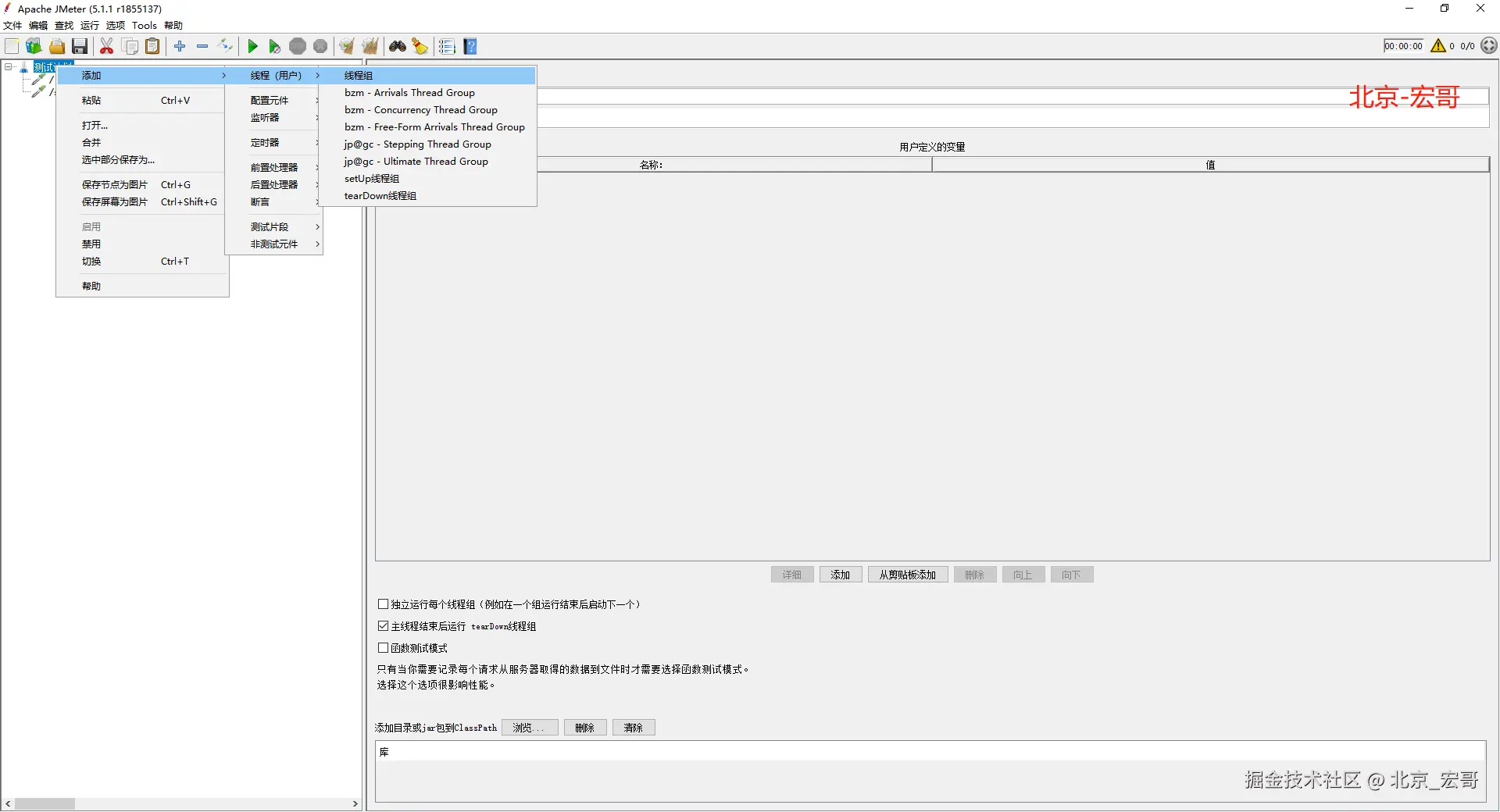This screenshot has height=812, width=1500.
Task: Choose tearDown线程组 from the submenu
Action: tap(427, 196)
